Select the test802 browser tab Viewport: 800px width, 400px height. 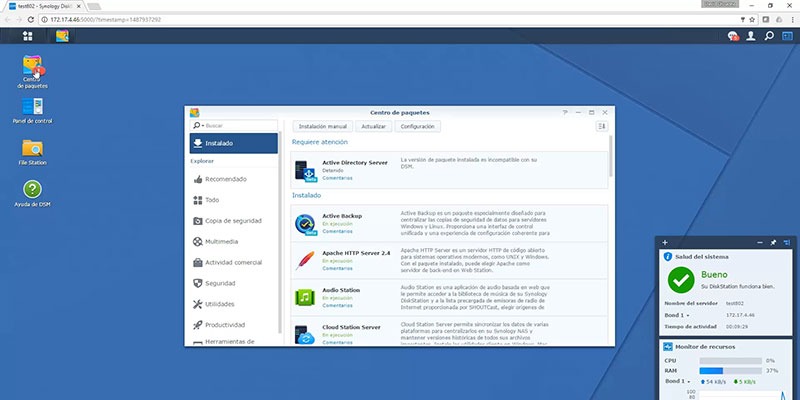[44, 6]
